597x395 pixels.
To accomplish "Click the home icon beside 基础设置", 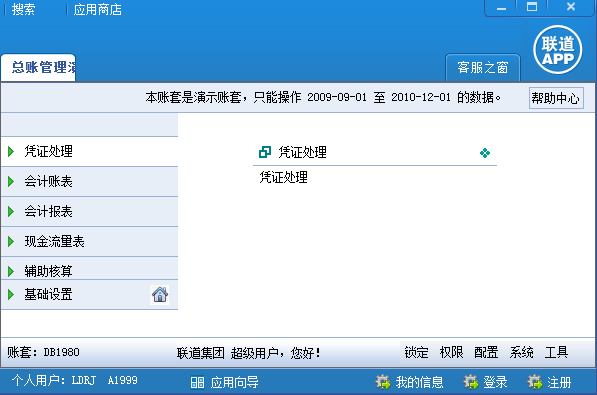I will click(160, 294).
